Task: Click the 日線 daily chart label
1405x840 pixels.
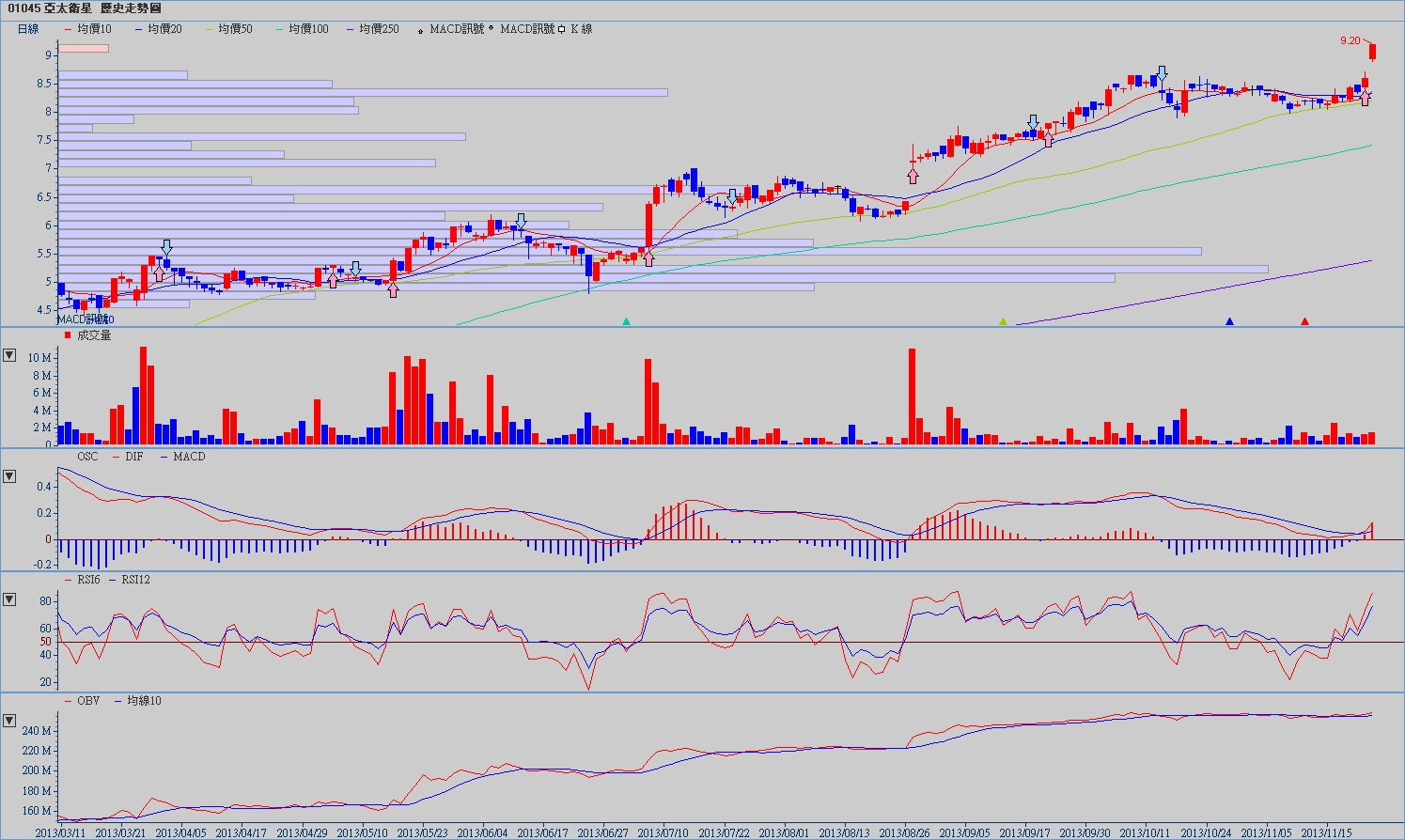Action: [28, 29]
